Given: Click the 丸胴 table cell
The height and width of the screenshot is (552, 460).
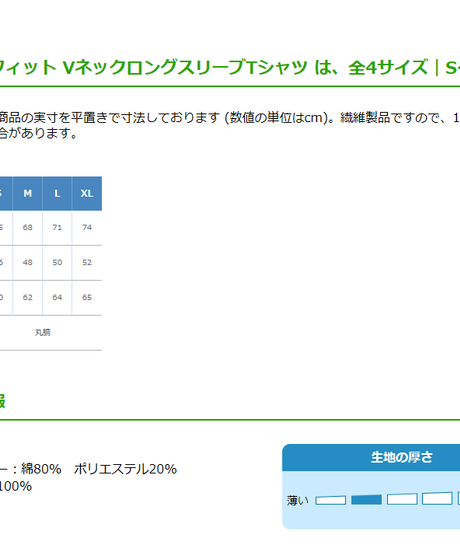Looking at the screenshot, I should (43, 332).
